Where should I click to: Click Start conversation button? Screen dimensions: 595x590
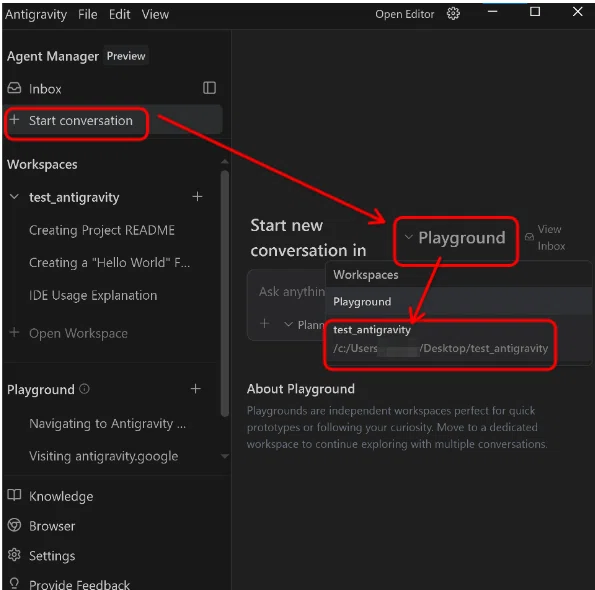tap(113, 121)
